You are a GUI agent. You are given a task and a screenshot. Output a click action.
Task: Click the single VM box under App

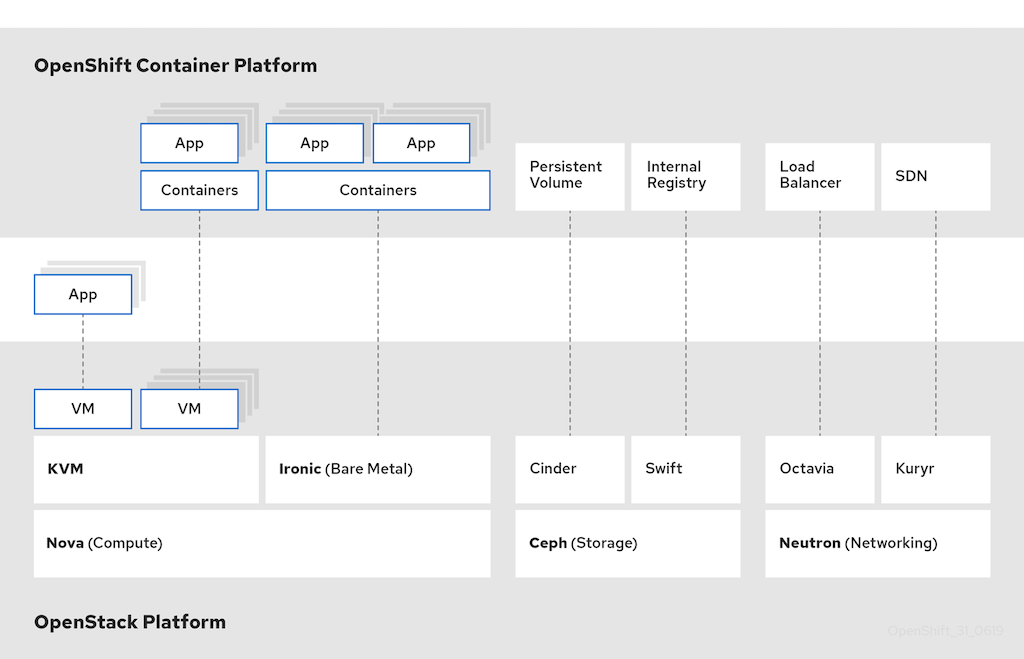[x=83, y=409]
